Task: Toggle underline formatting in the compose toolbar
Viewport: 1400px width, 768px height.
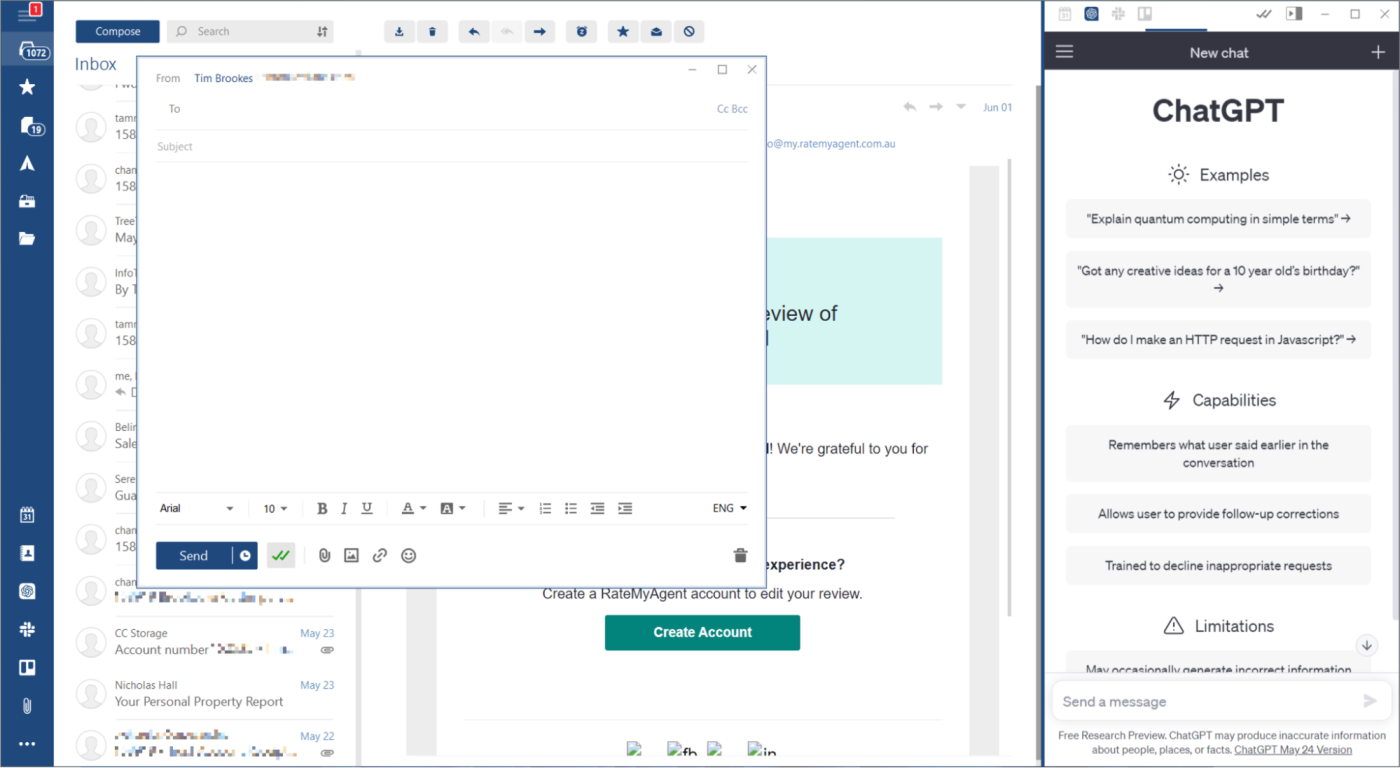Action: pos(367,509)
